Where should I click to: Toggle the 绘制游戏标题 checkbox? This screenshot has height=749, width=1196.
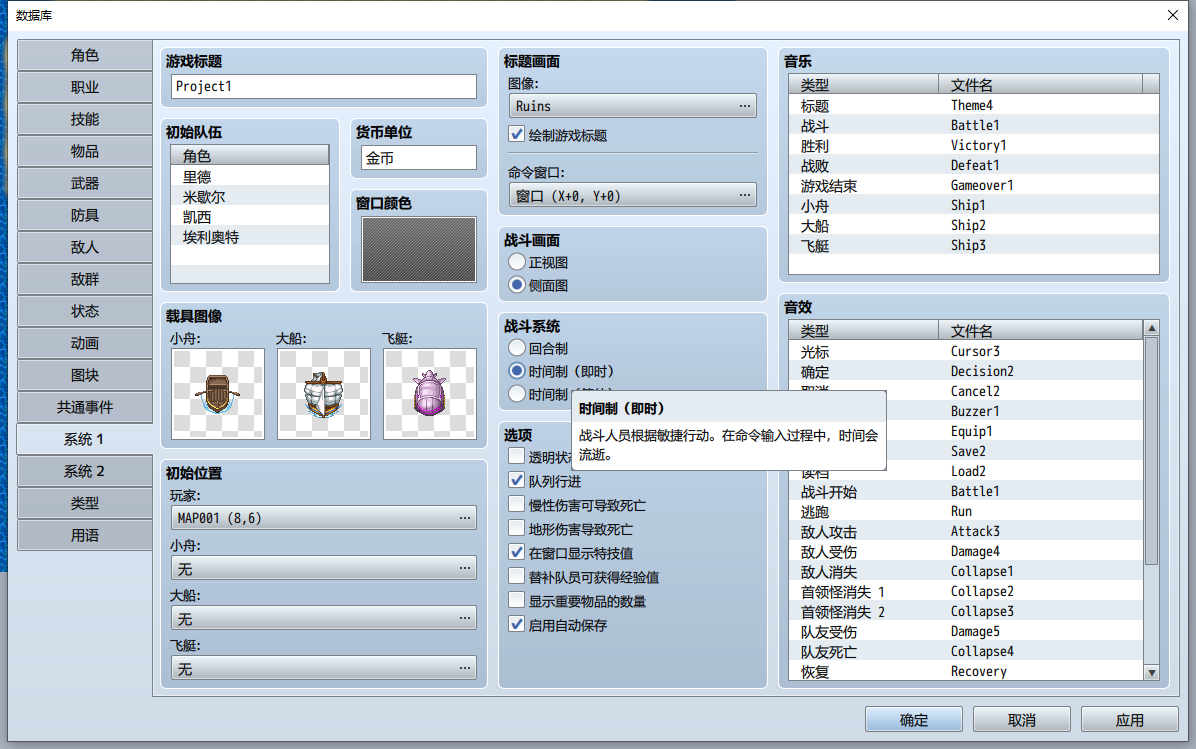coord(516,134)
